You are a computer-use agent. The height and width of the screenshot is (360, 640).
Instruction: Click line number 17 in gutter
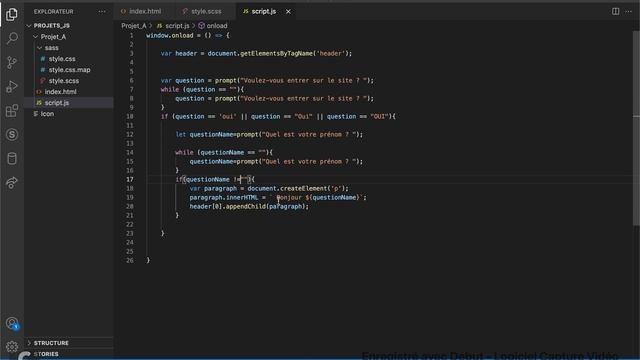coord(130,179)
